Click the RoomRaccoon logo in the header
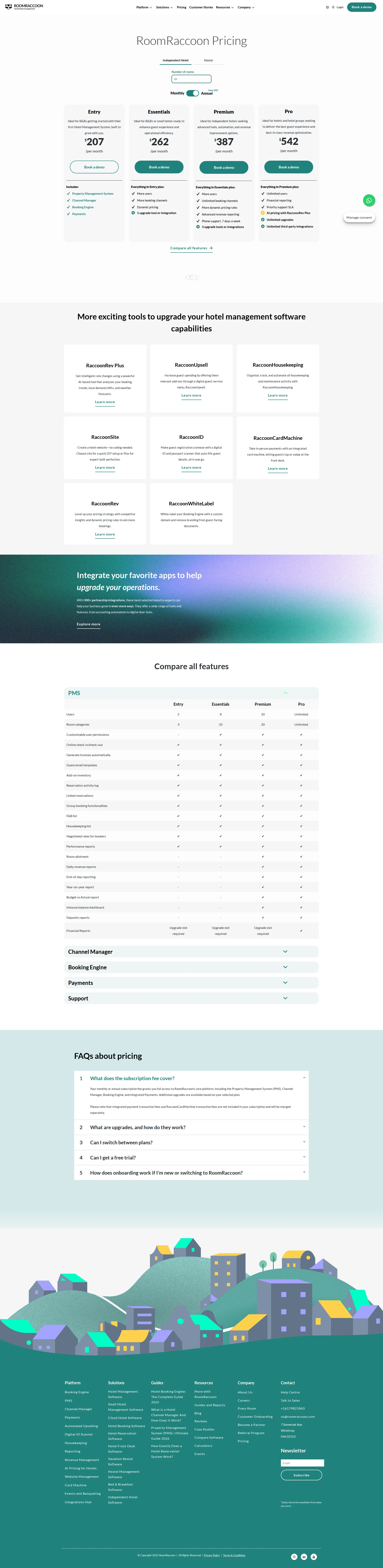This screenshot has width=383, height=1568. tap(24, 7)
